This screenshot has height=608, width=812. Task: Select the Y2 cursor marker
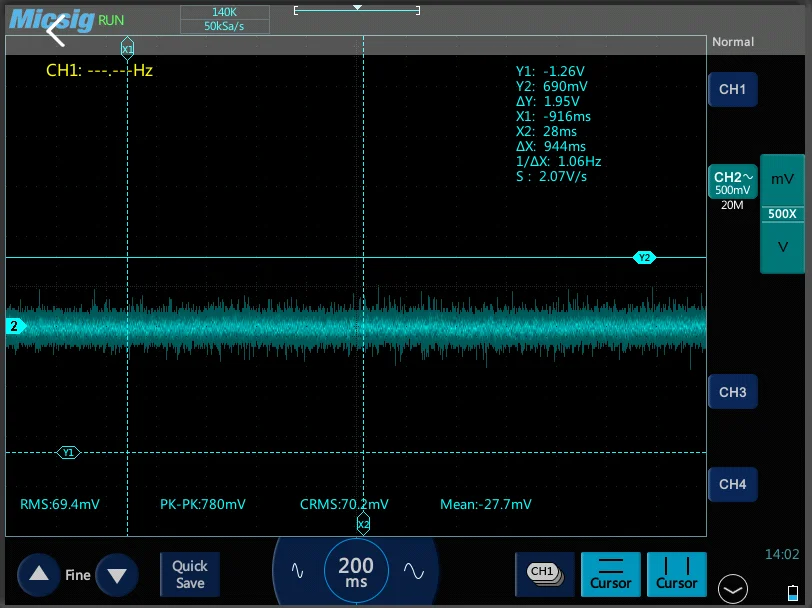(x=645, y=258)
